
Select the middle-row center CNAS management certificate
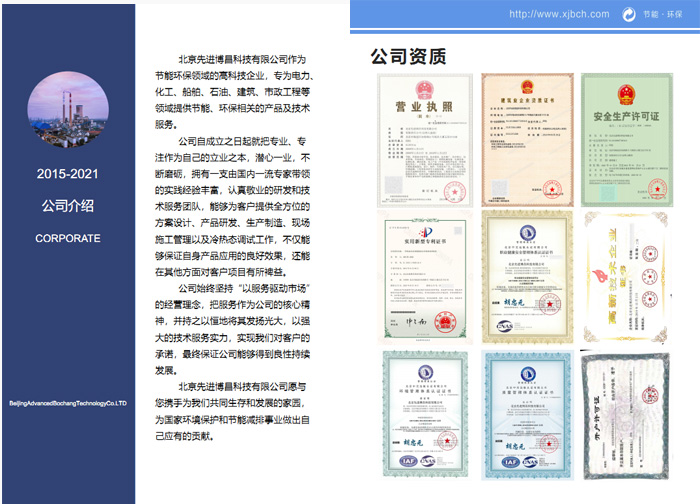526,273
